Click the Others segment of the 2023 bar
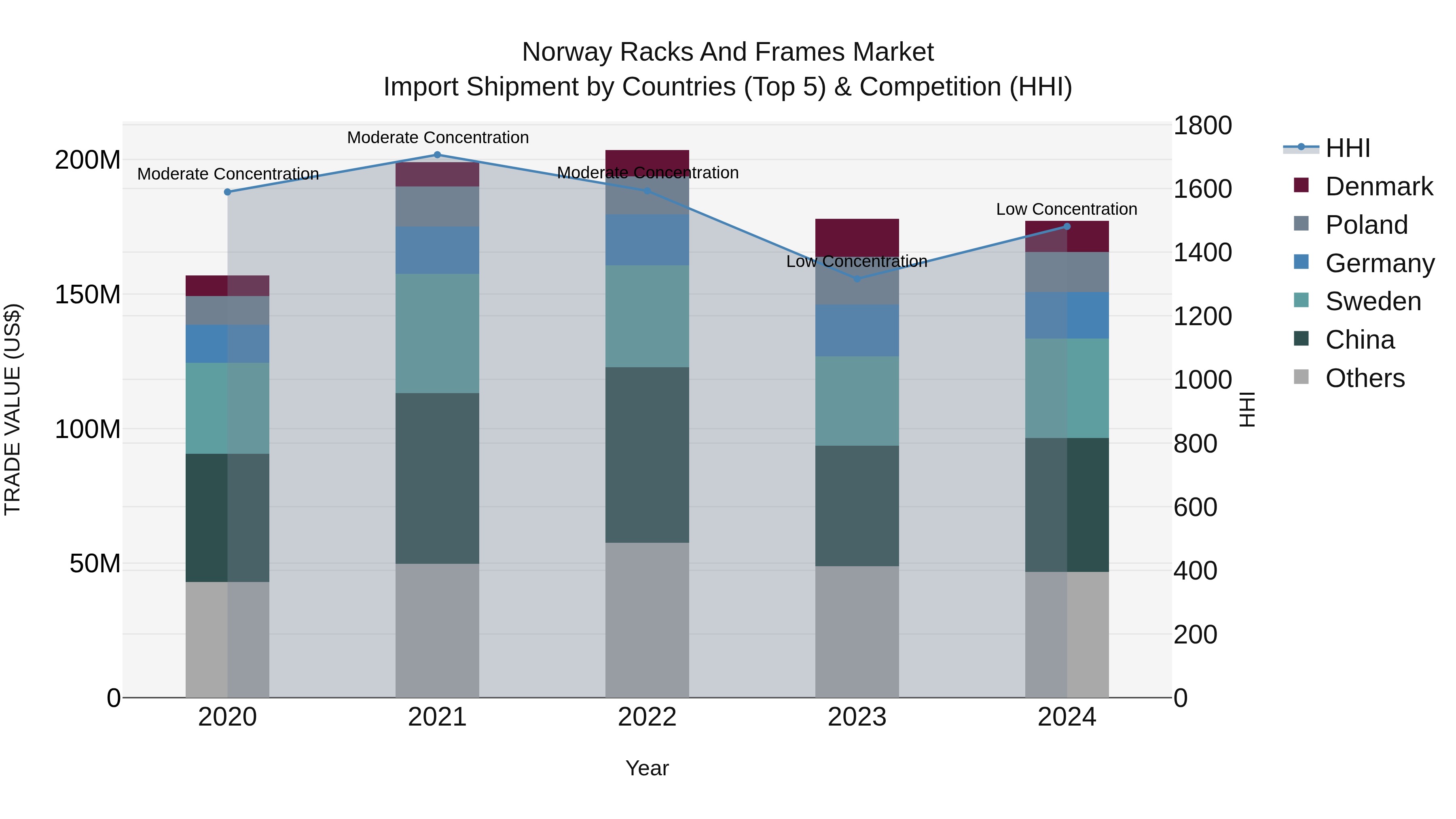The image size is (1456, 819). pyautogui.click(x=857, y=632)
